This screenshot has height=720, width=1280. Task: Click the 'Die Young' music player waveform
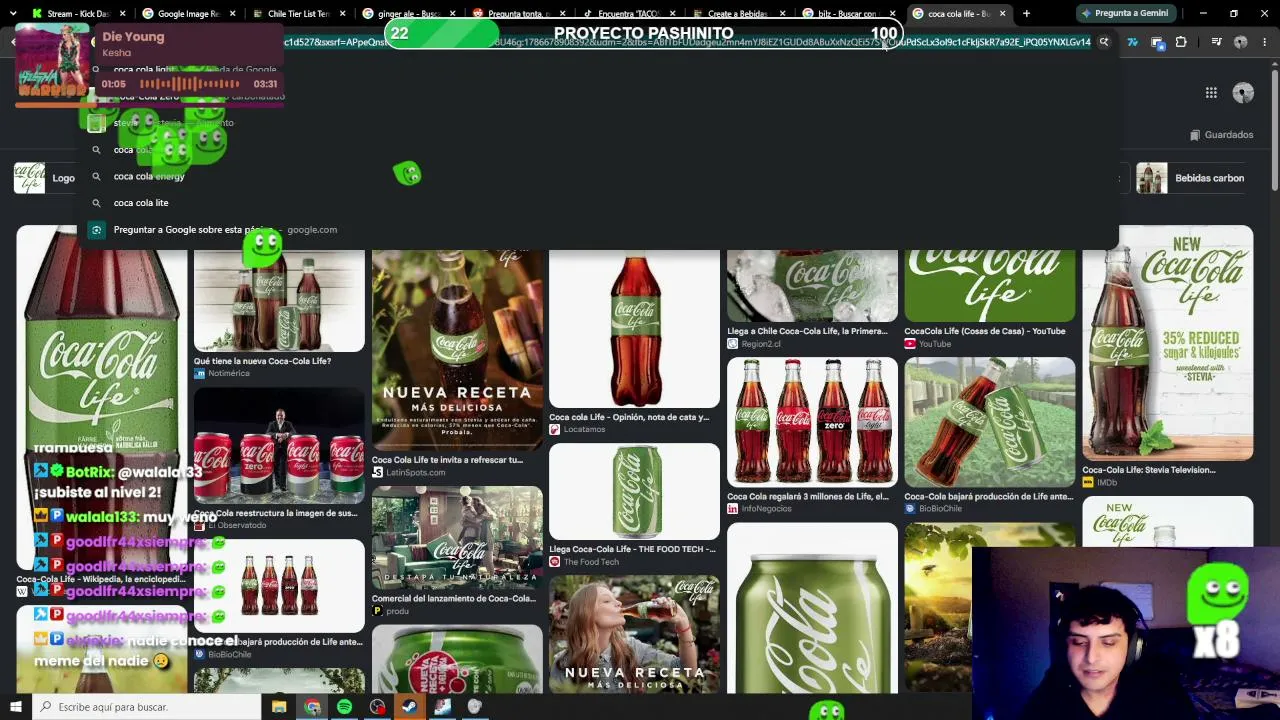click(x=189, y=84)
